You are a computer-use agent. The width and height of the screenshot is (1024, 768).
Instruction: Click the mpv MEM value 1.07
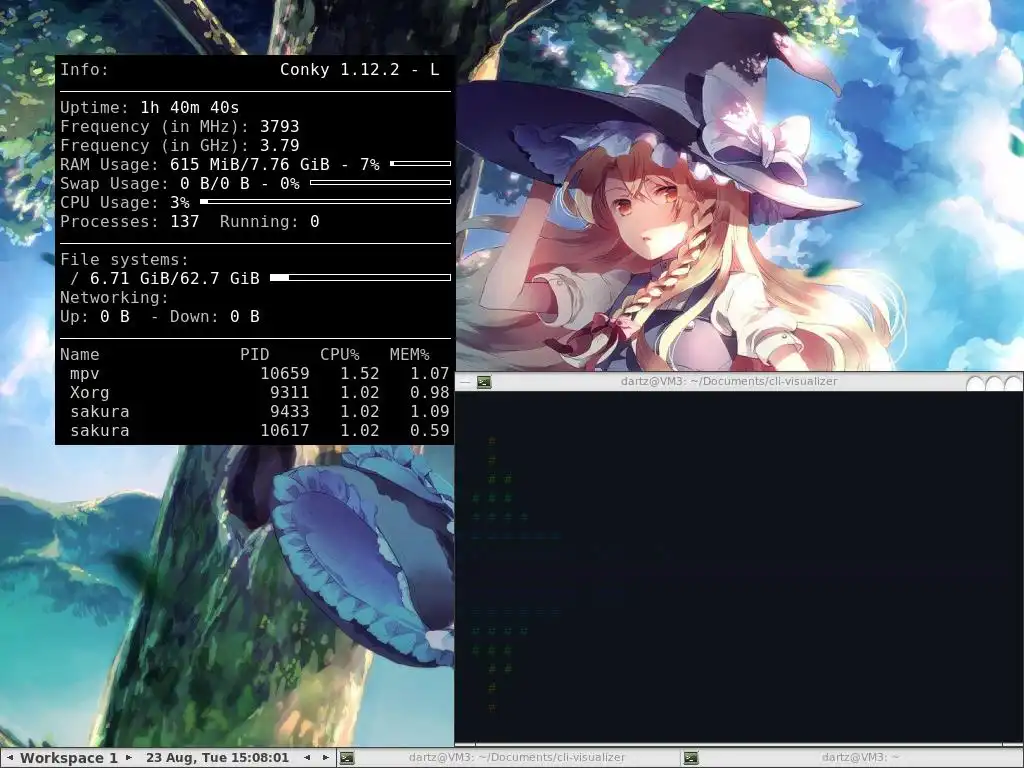pos(430,374)
